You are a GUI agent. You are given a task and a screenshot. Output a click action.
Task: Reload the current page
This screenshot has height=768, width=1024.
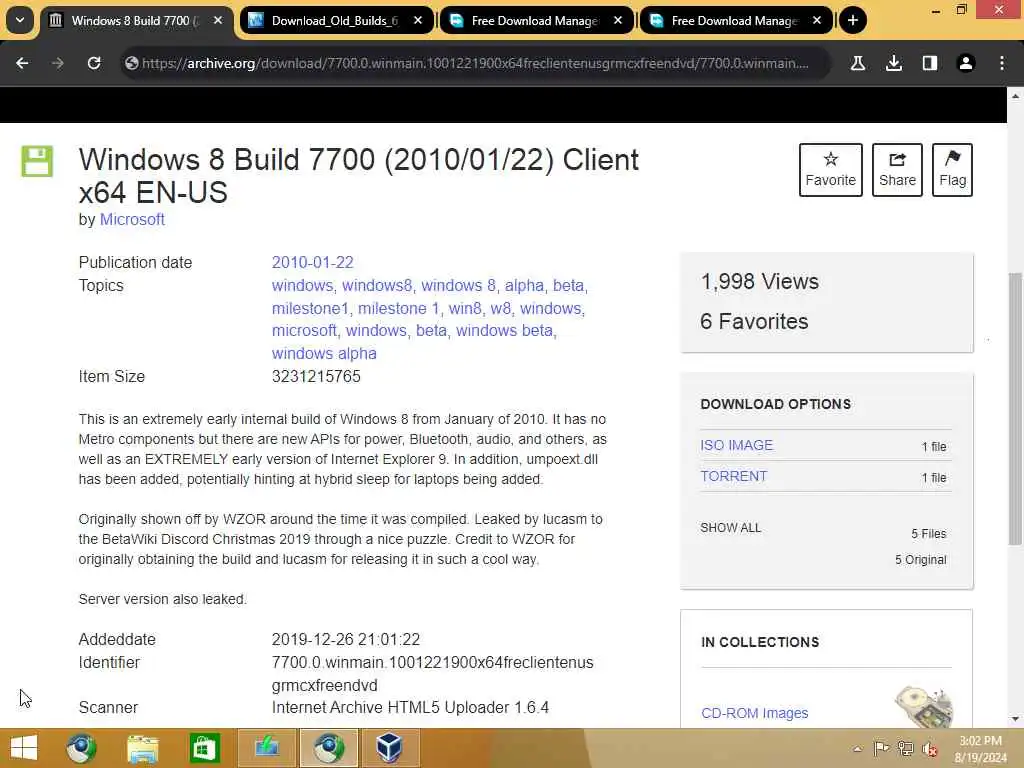coord(94,63)
